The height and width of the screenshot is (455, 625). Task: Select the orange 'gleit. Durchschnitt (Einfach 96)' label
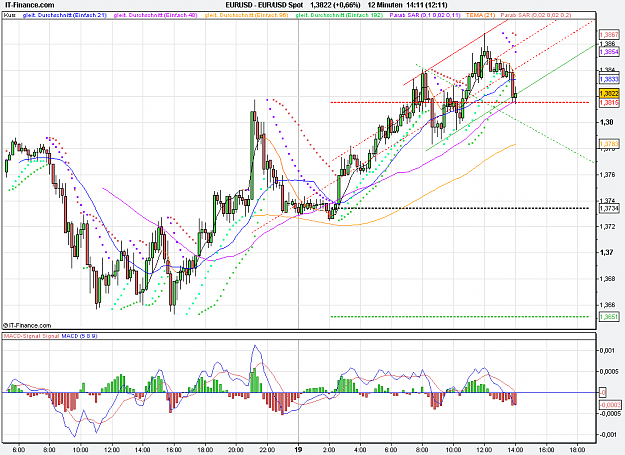246,15
